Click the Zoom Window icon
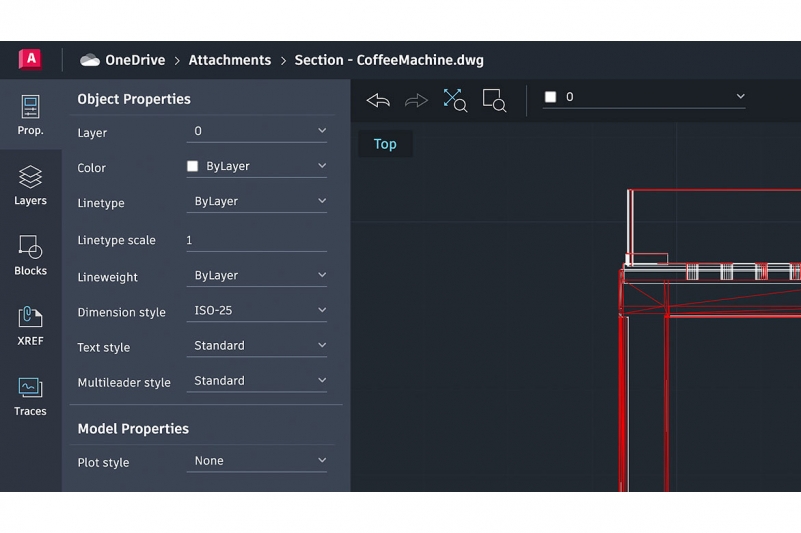Viewport: 801px width, 533px height. pos(494,100)
